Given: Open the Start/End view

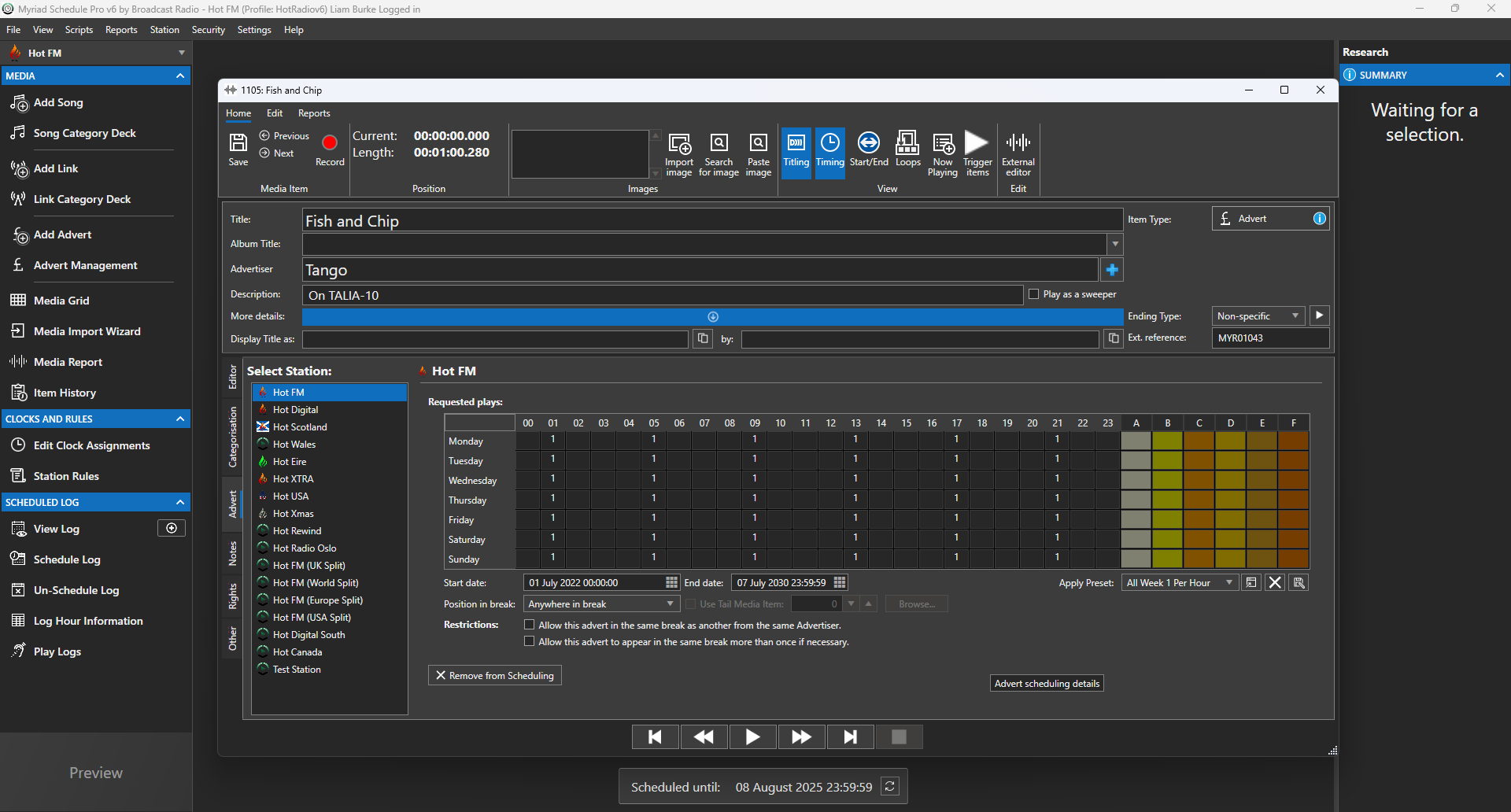Looking at the screenshot, I should coord(868,149).
